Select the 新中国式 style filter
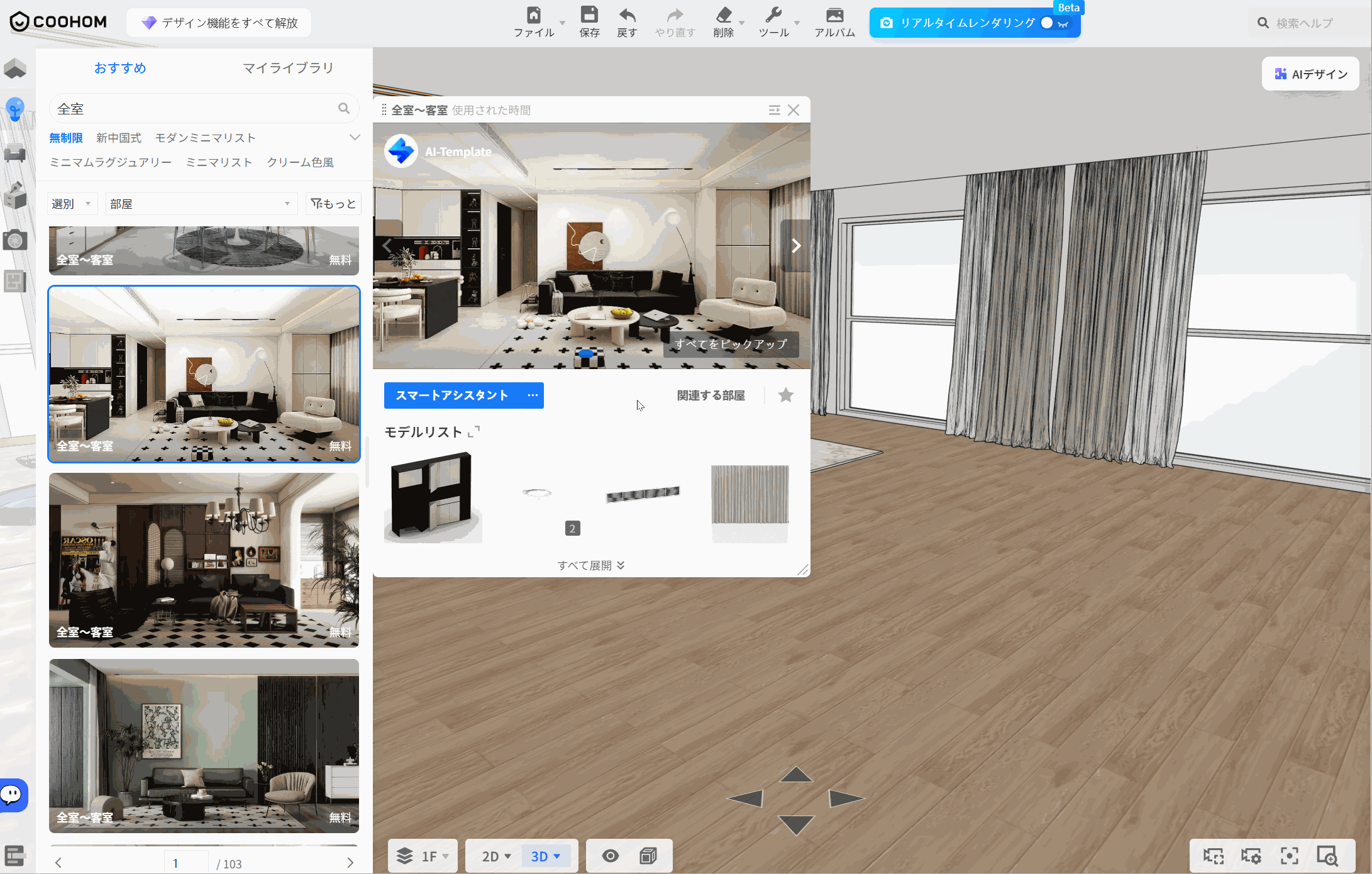The image size is (1372, 874). (118, 138)
